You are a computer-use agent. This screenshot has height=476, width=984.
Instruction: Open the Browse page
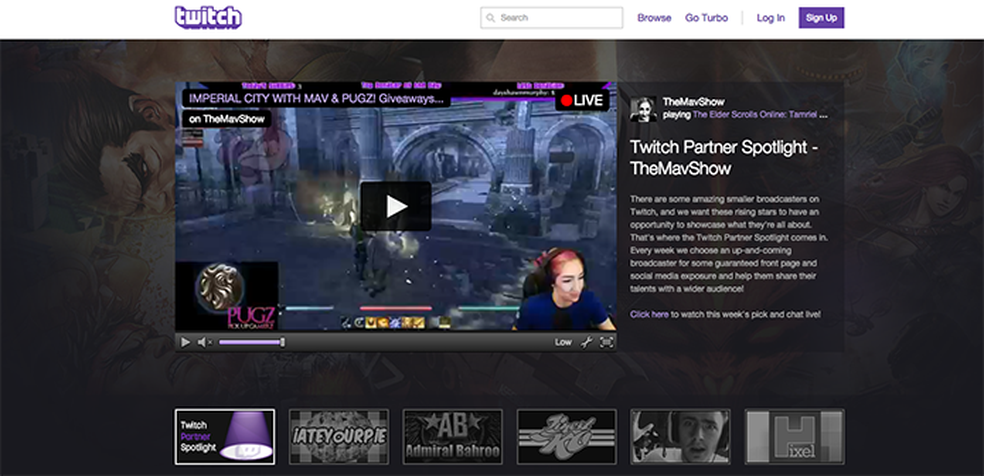(654, 18)
